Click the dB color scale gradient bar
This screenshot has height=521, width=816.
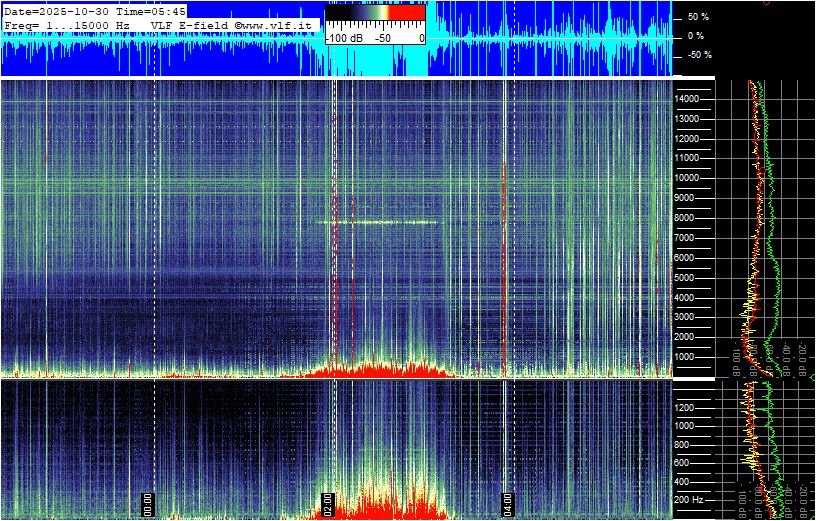click(375, 12)
